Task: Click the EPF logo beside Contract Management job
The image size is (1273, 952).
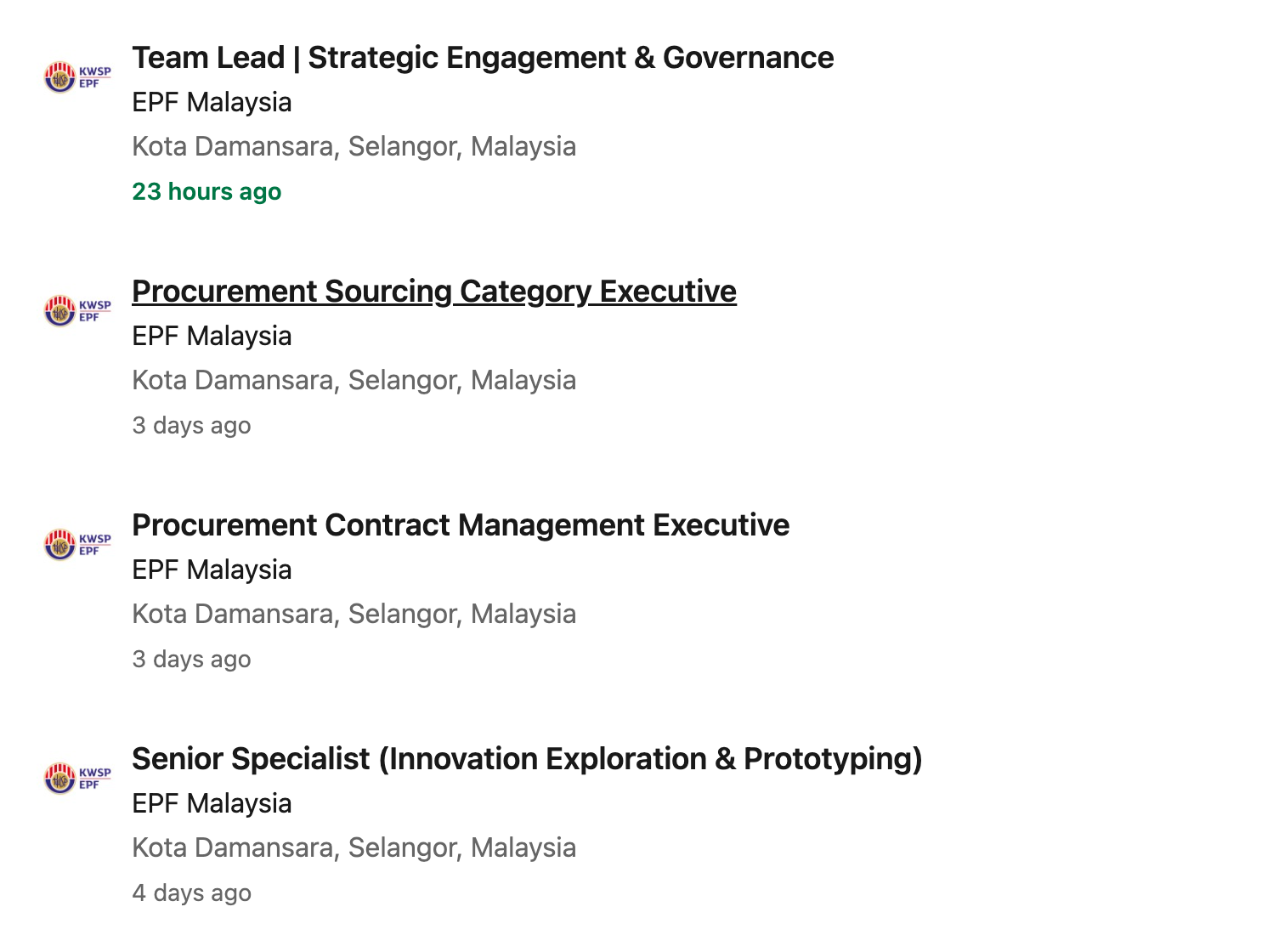Action: [77, 545]
